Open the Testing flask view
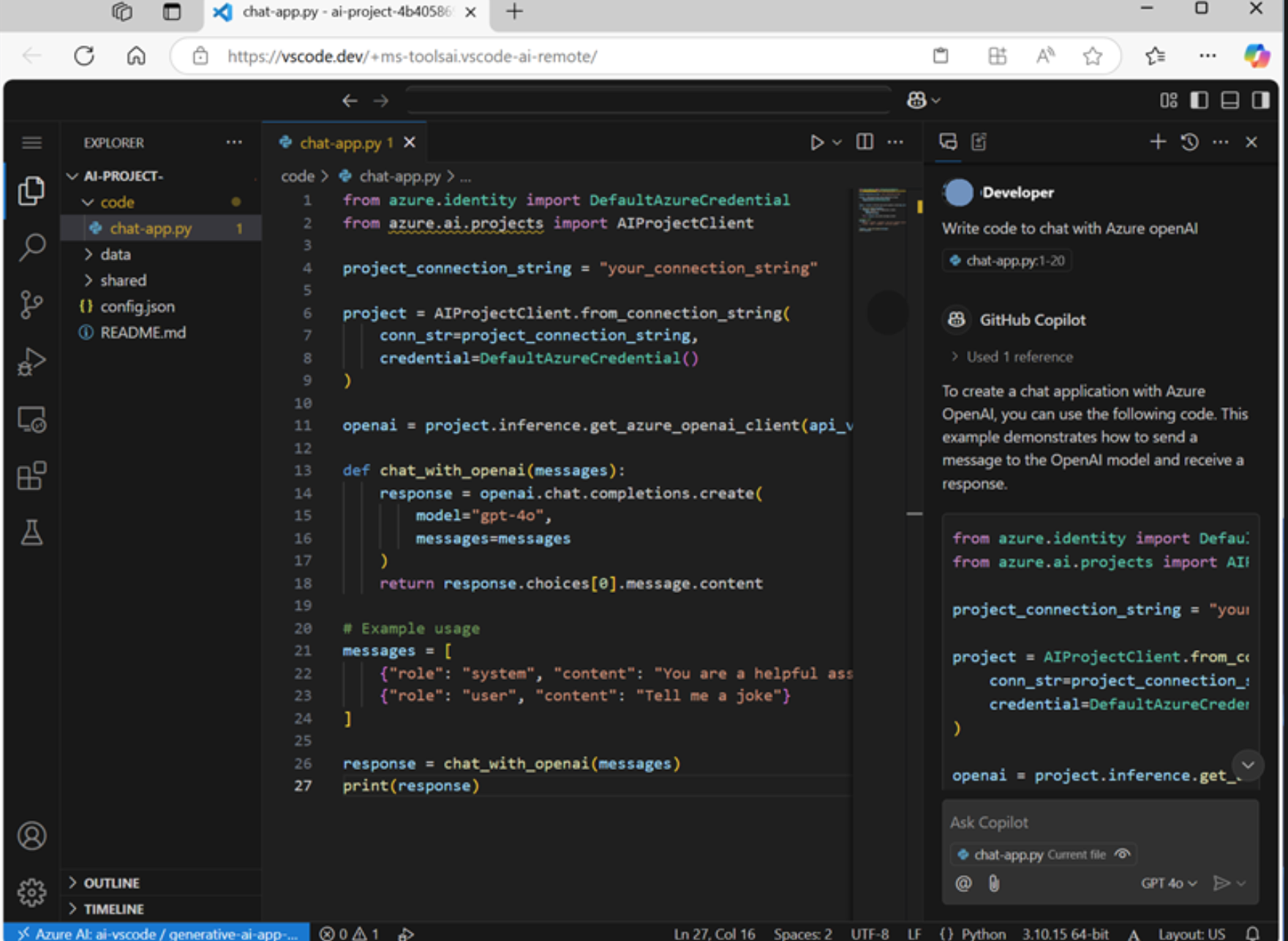Screen dimensions: 1288x941 pyautogui.click(x=31, y=532)
